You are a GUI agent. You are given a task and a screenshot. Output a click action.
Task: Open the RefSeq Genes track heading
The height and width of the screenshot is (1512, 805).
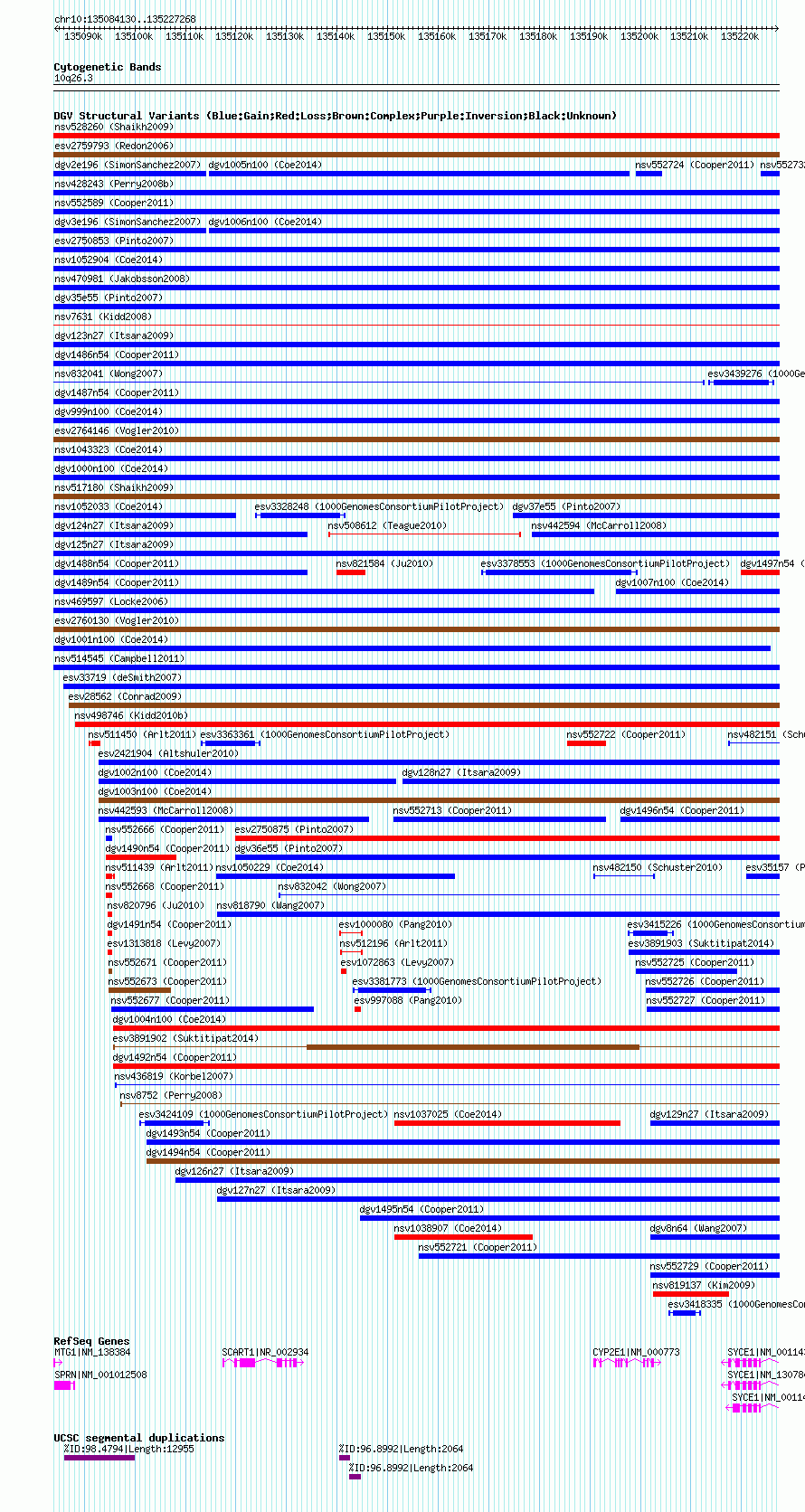[91, 1341]
